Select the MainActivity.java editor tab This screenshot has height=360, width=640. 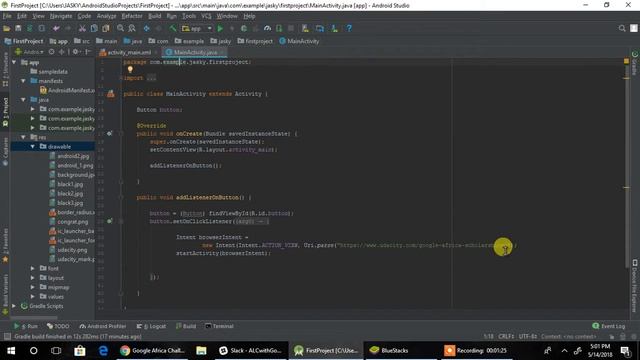194,52
